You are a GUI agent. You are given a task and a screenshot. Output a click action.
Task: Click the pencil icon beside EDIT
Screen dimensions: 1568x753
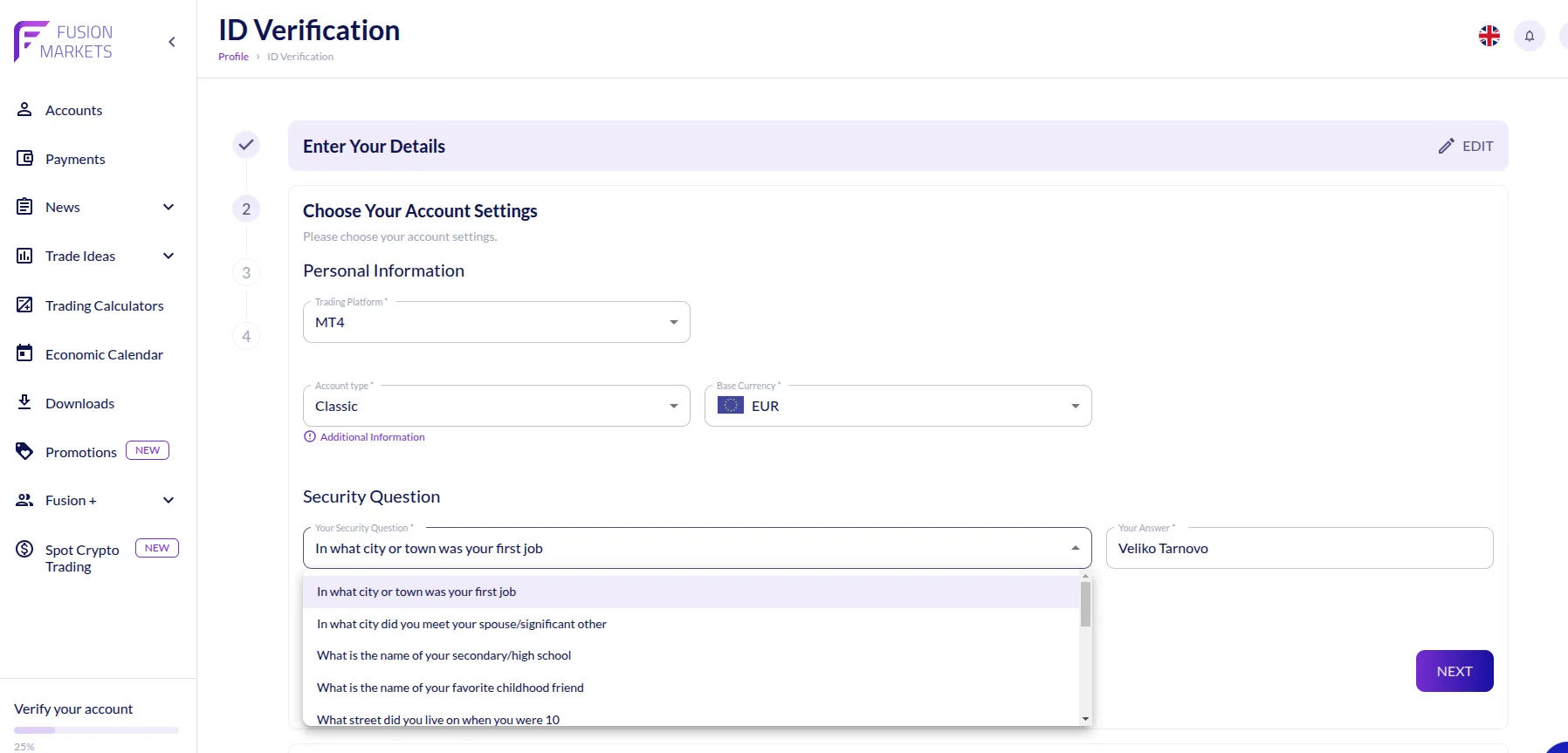[x=1447, y=146]
